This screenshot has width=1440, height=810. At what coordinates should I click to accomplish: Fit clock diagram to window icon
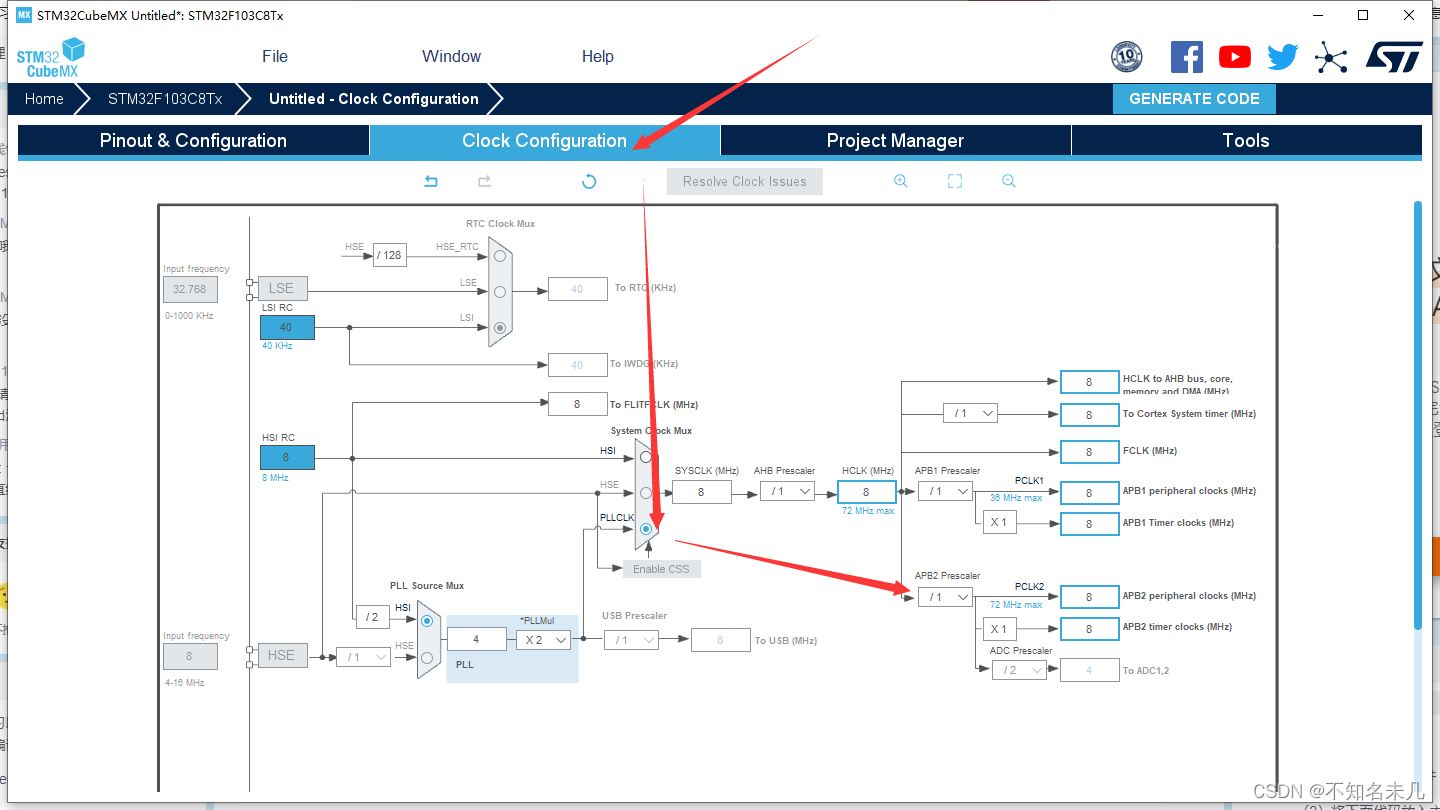tap(955, 181)
